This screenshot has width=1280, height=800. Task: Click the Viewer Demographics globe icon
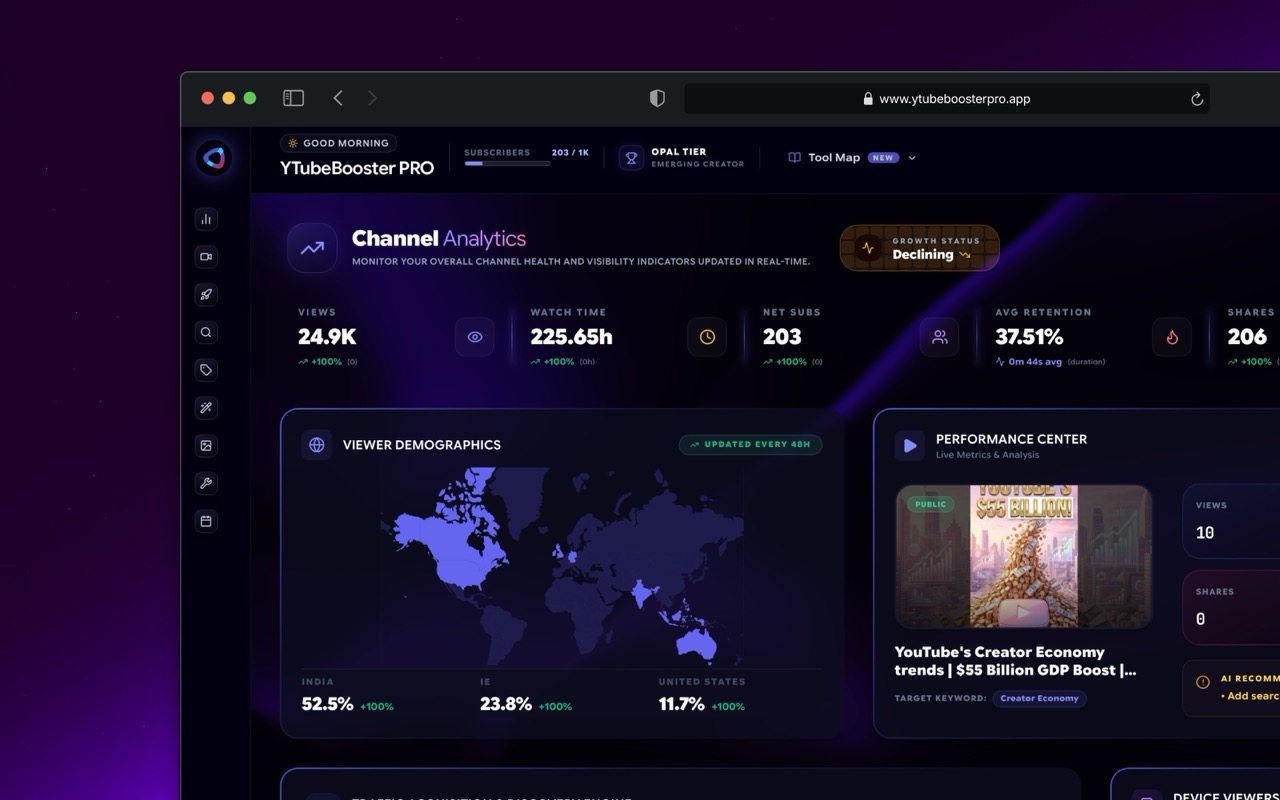pos(317,445)
